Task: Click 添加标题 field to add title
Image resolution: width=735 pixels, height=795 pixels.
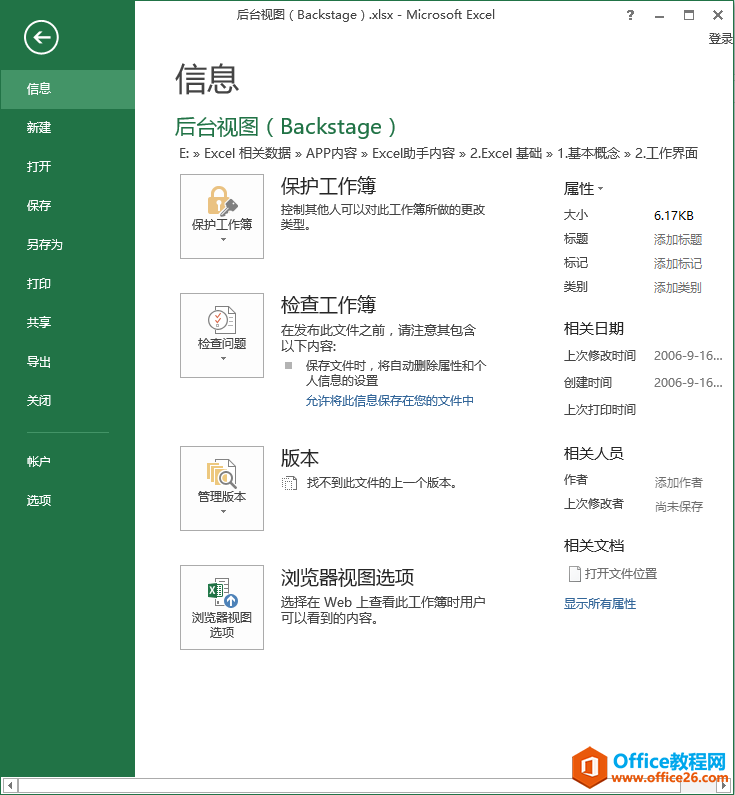Action: (x=678, y=240)
